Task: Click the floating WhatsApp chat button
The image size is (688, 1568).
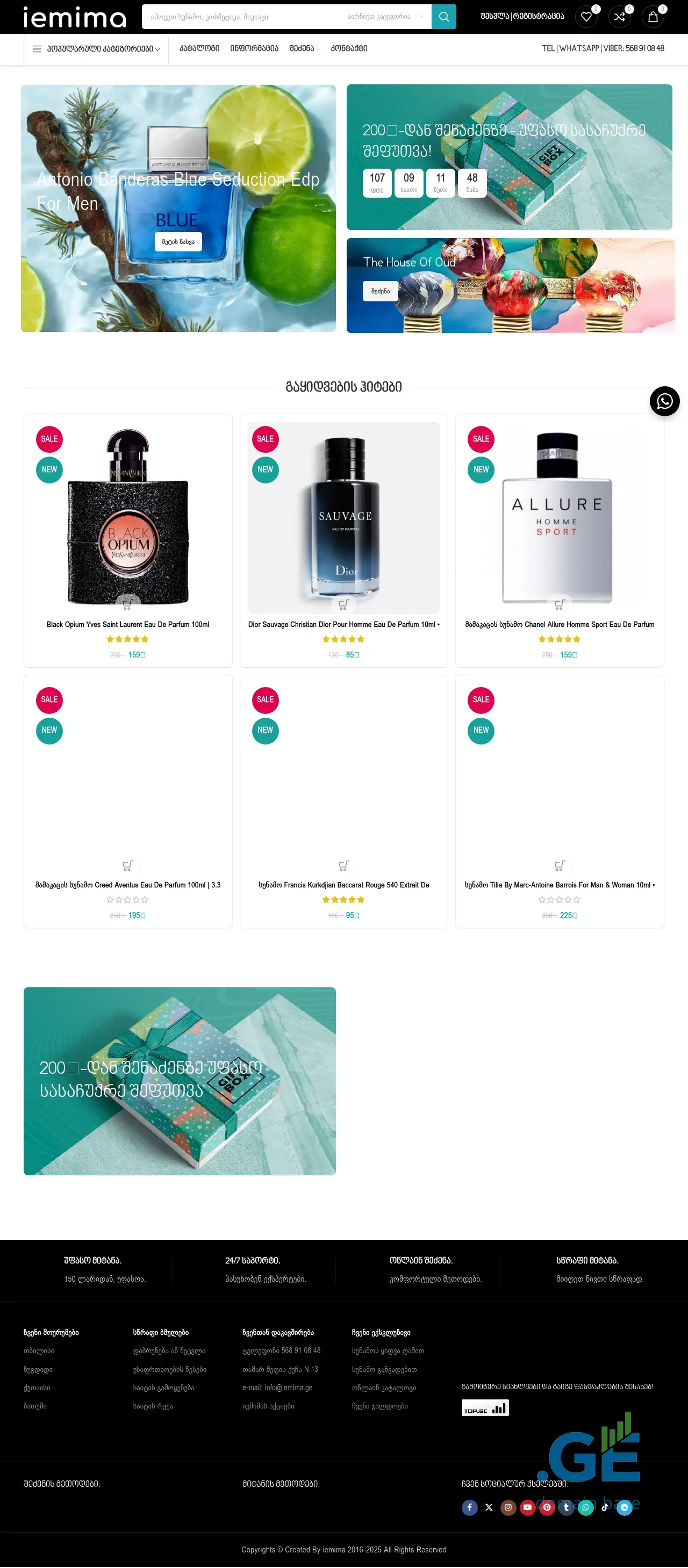Action: point(665,401)
